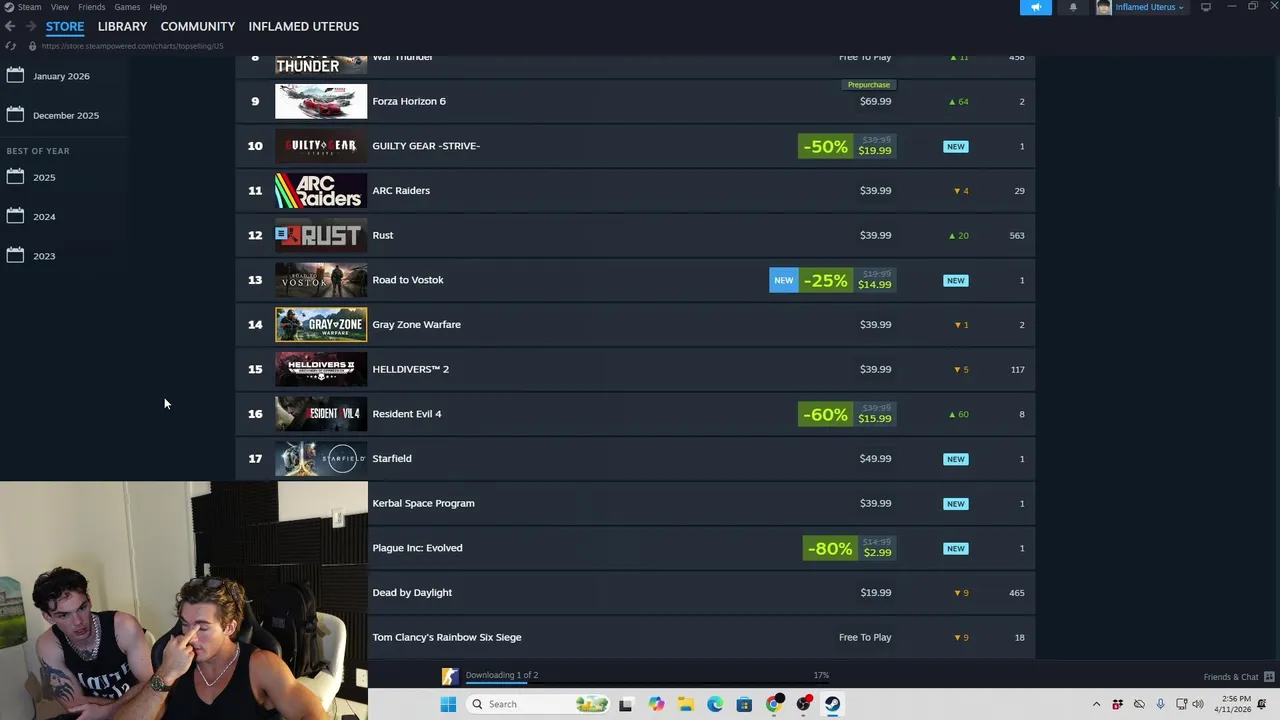Screen dimensions: 1280x720
Task: Click the download game icon in Steam footer
Action: [450, 677]
